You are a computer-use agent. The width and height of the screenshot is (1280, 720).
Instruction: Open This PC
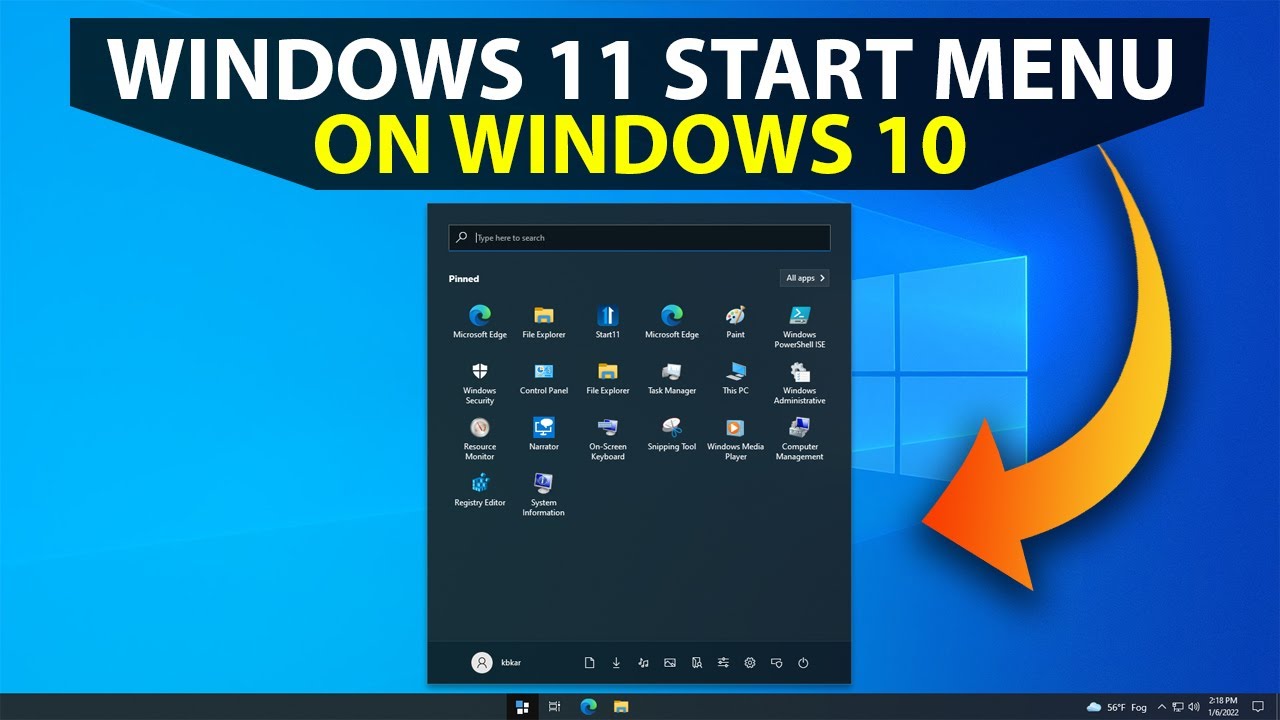click(x=735, y=378)
